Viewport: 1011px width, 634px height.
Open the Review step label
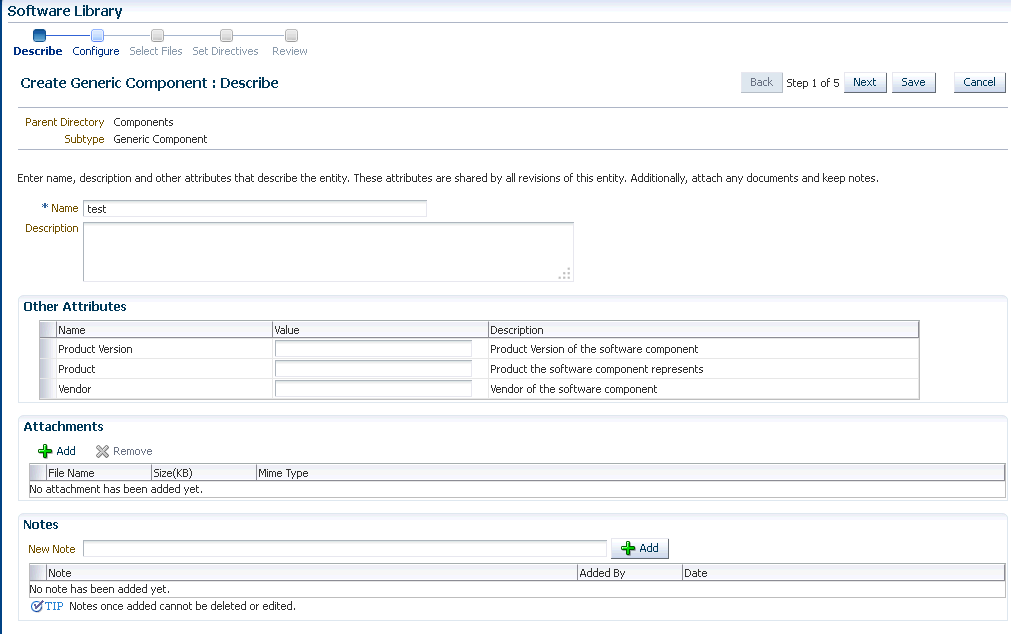click(290, 51)
